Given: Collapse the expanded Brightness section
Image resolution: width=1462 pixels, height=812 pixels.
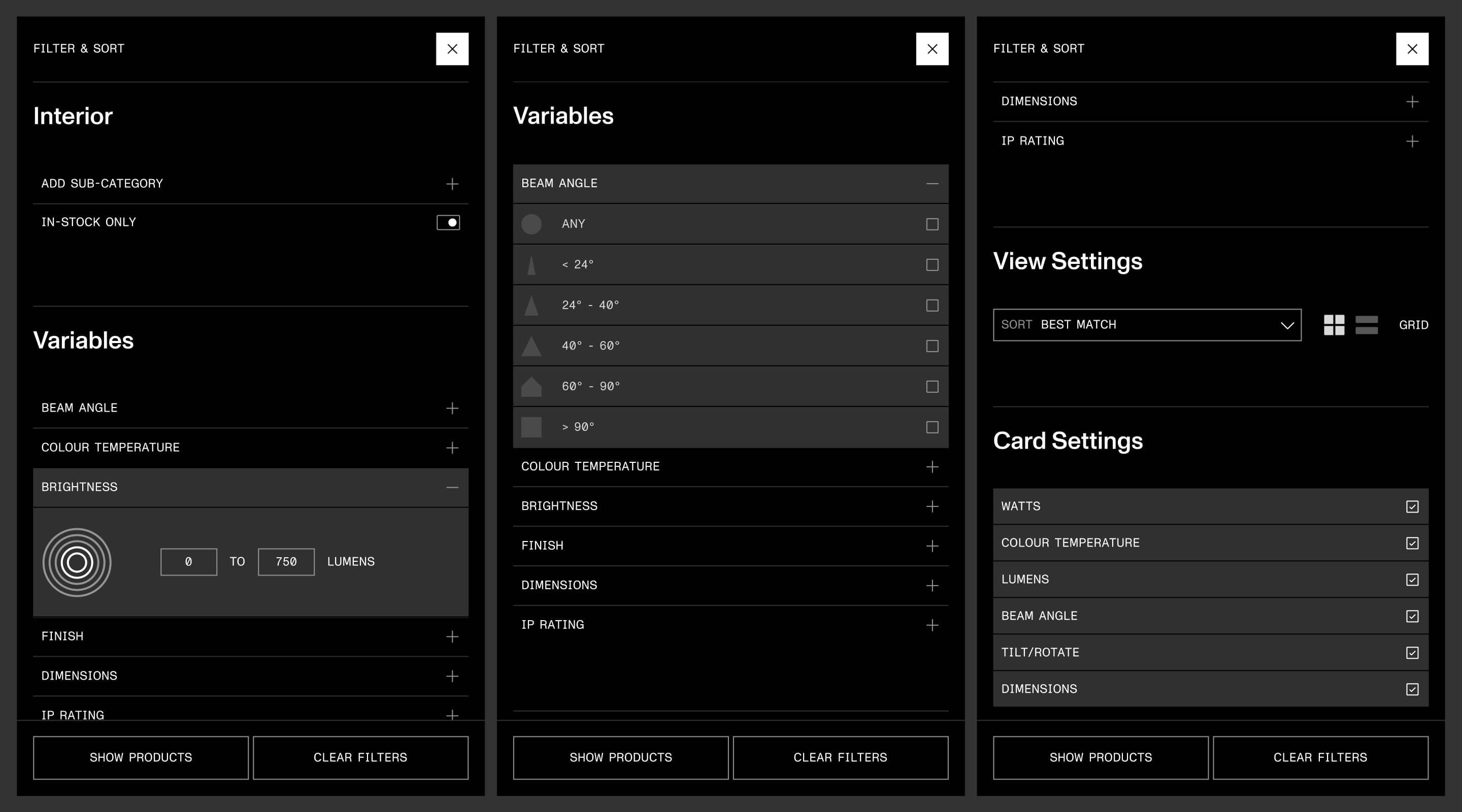Looking at the screenshot, I should (452, 487).
